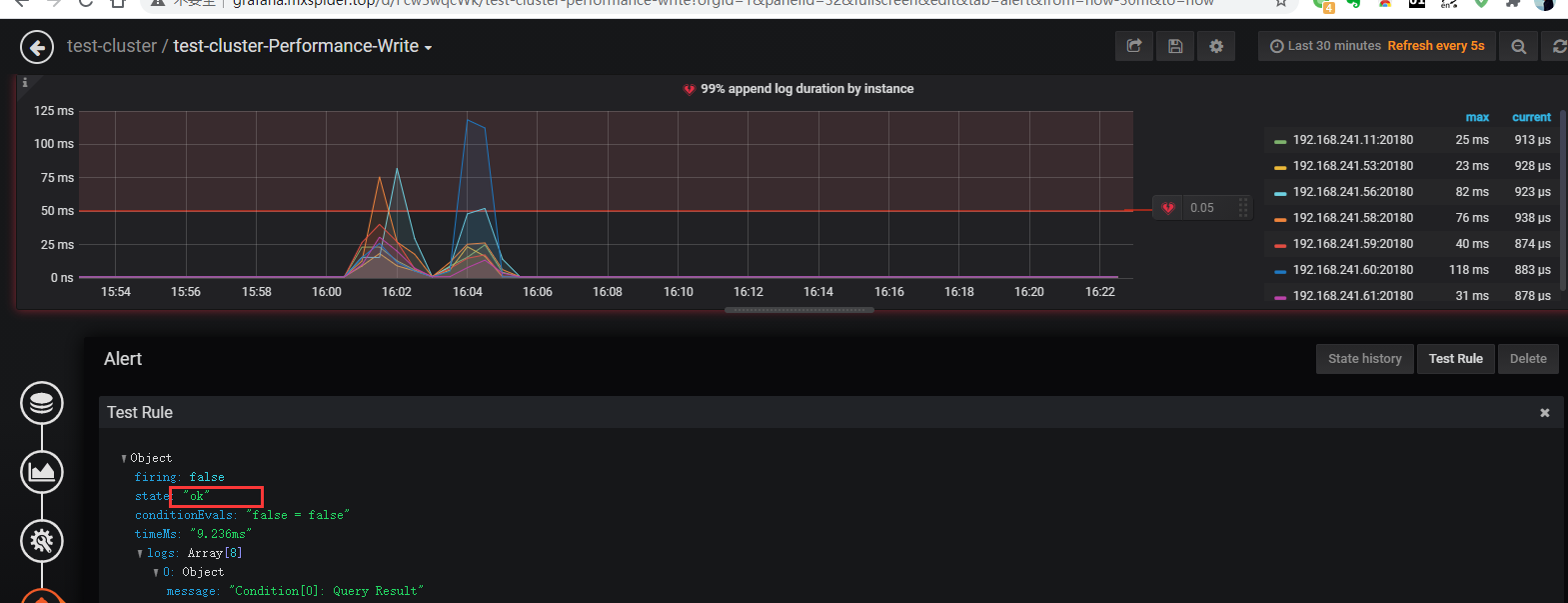Open the General wrench-gear icon in sidebar
The width and height of the screenshot is (1568, 603).
click(42, 541)
